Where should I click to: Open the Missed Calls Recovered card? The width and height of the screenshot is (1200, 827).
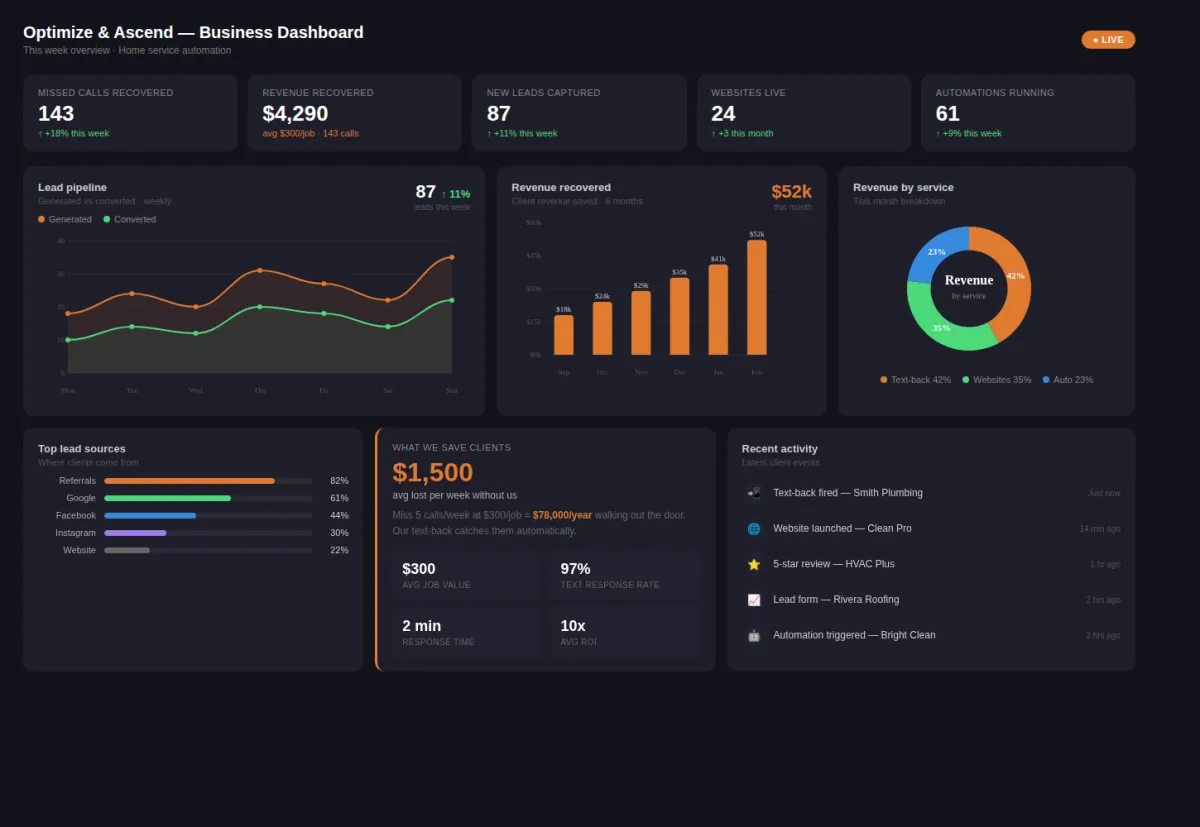pos(130,113)
